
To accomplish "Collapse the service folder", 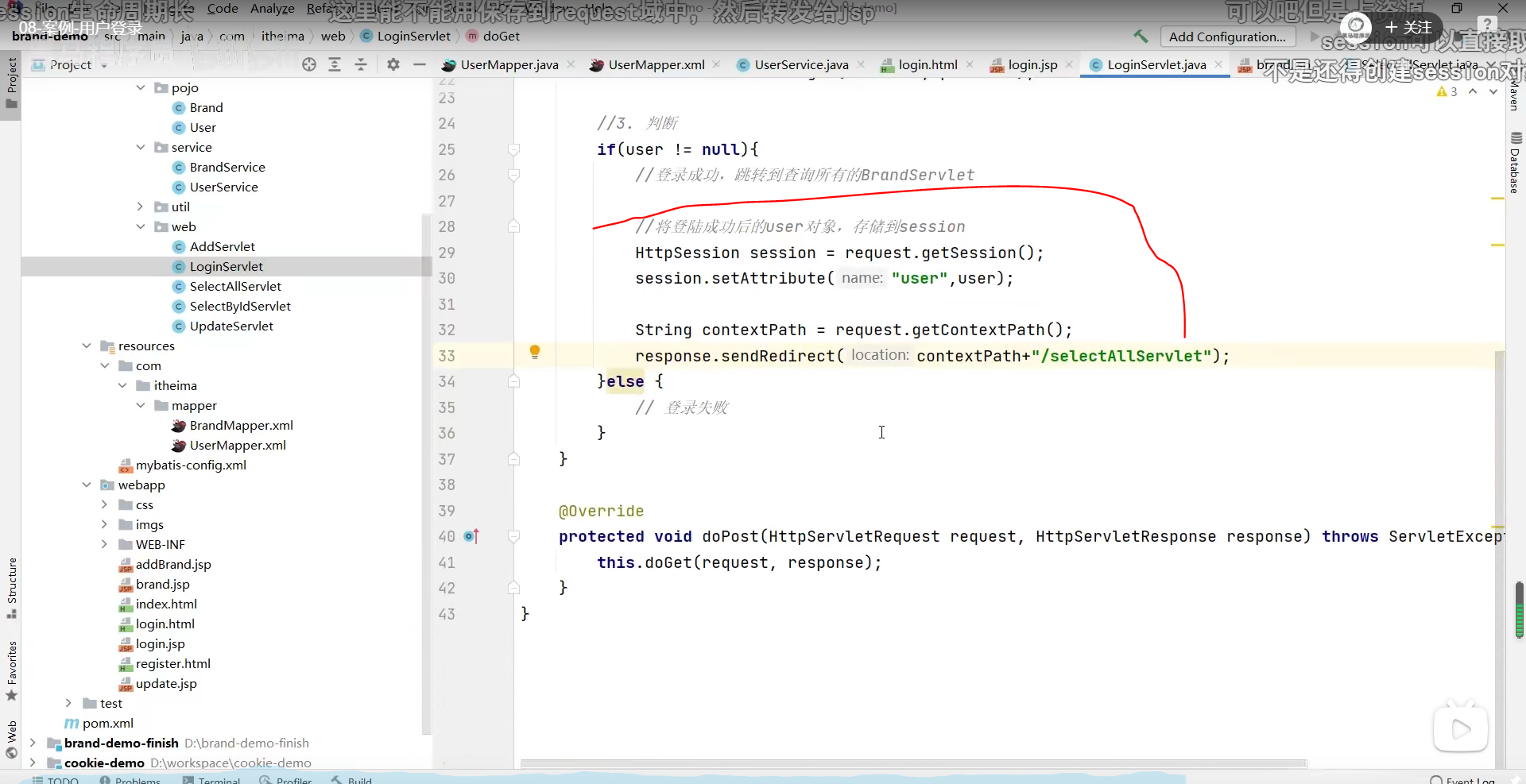I will coord(141,147).
